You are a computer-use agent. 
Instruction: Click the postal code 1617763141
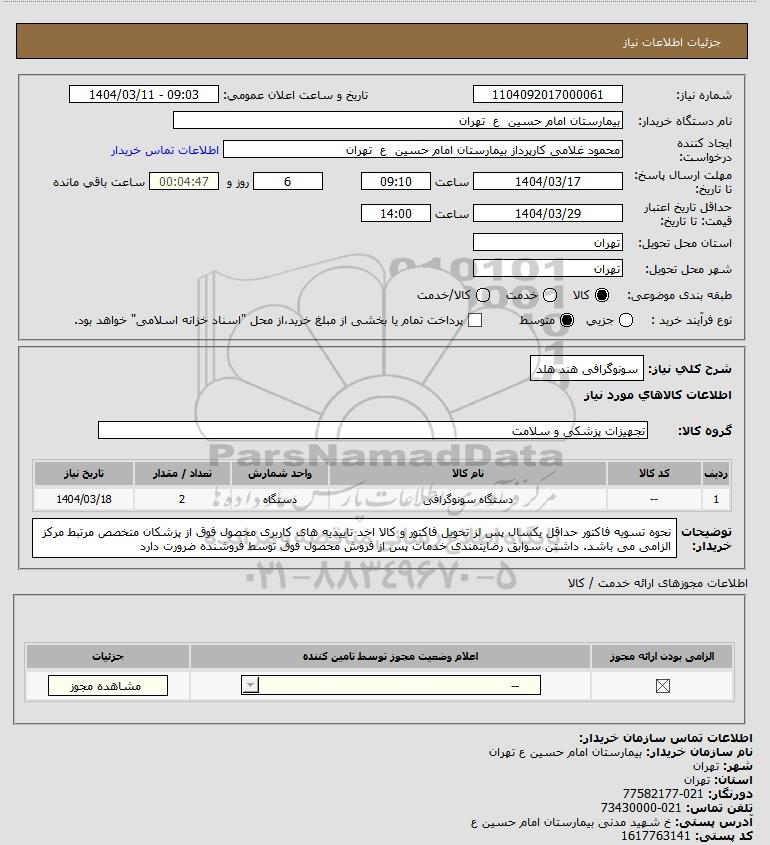[x=655, y=836]
